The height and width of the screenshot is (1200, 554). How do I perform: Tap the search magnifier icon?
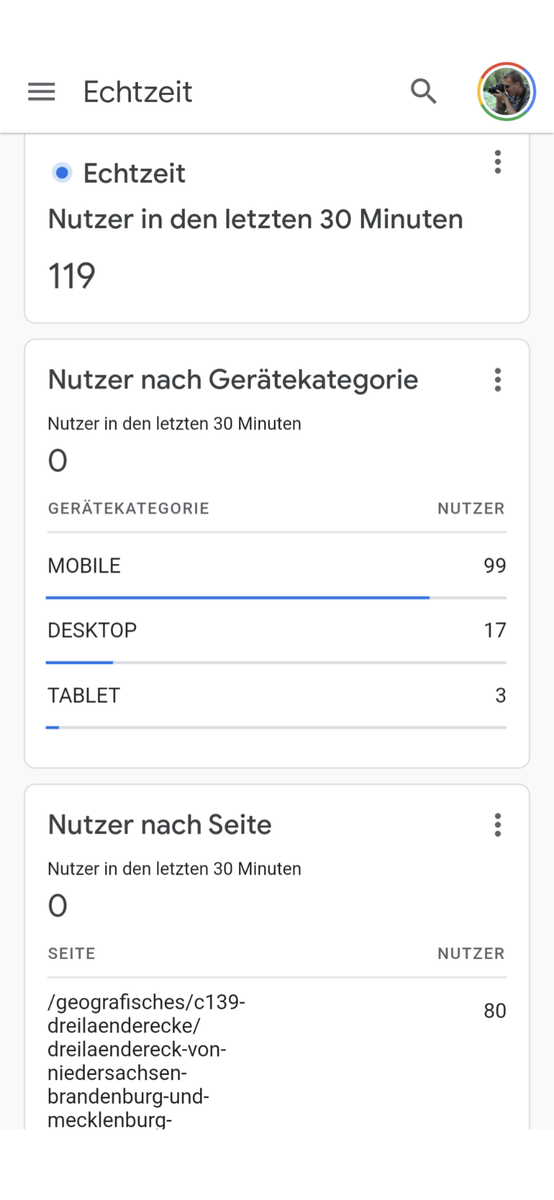coord(424,91)
